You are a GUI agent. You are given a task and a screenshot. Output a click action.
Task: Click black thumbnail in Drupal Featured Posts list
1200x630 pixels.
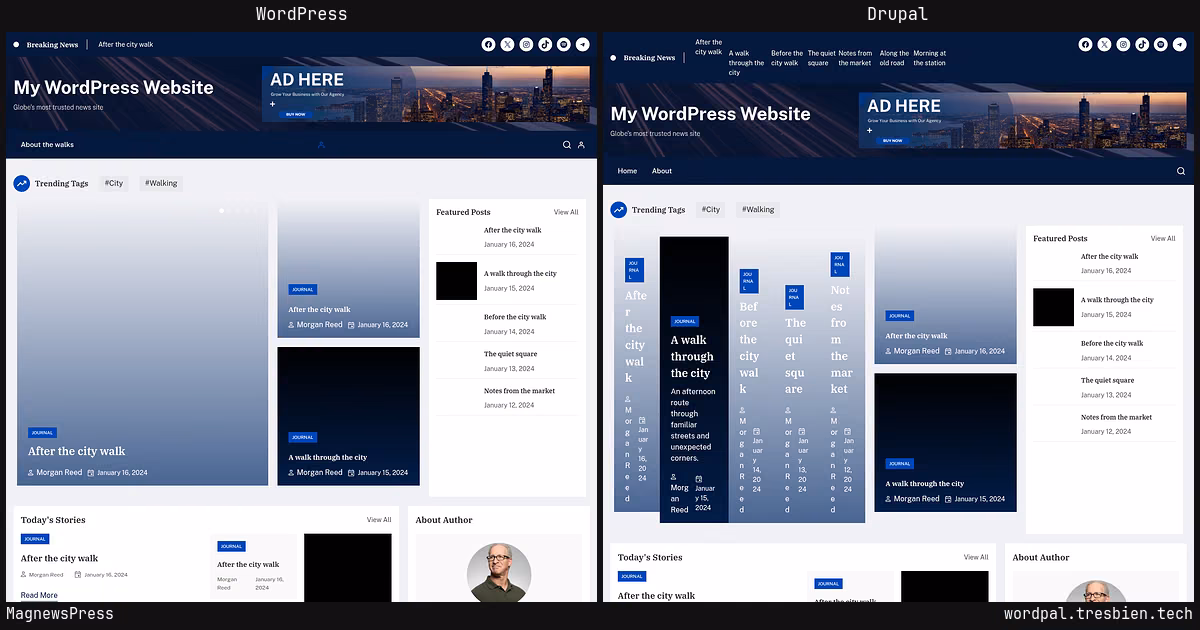click(x=1053, y=307)
